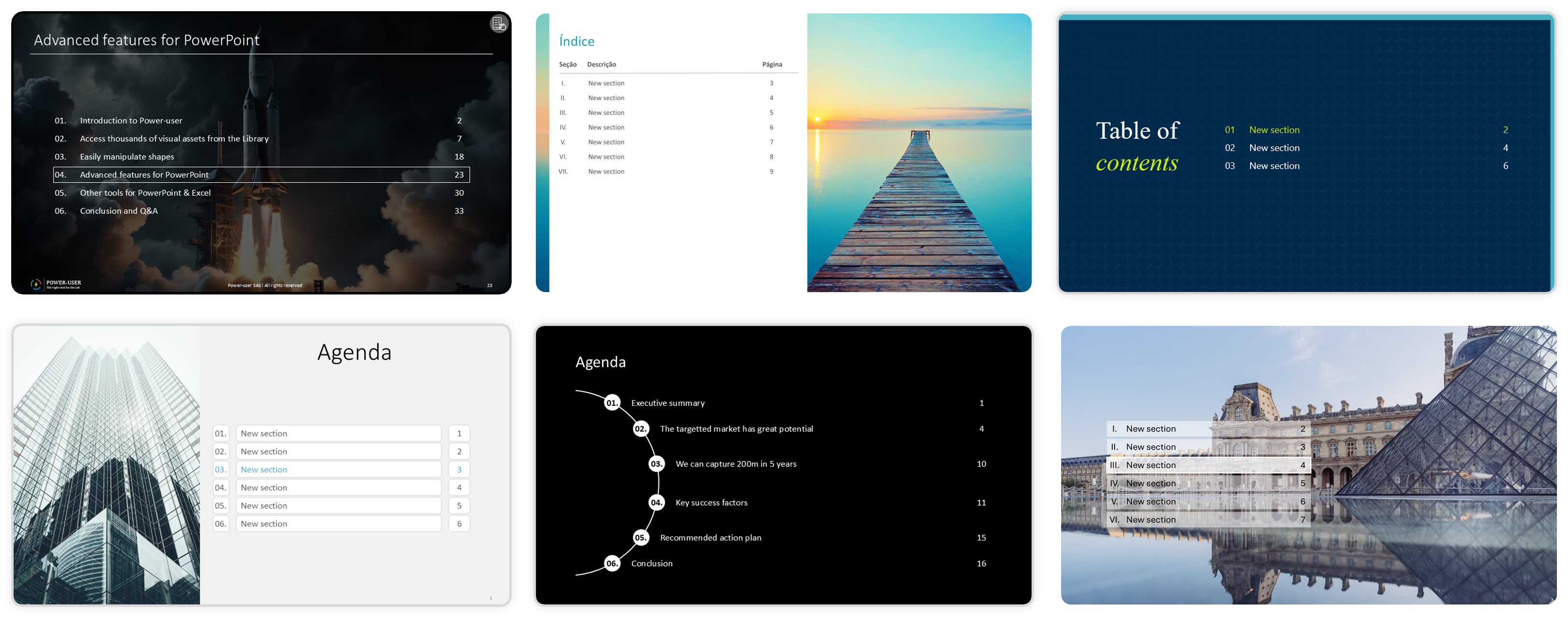Click 'II. New section' on the Louvre slide
This screenshot has height=618, width=1568.
coord(1208,447)
